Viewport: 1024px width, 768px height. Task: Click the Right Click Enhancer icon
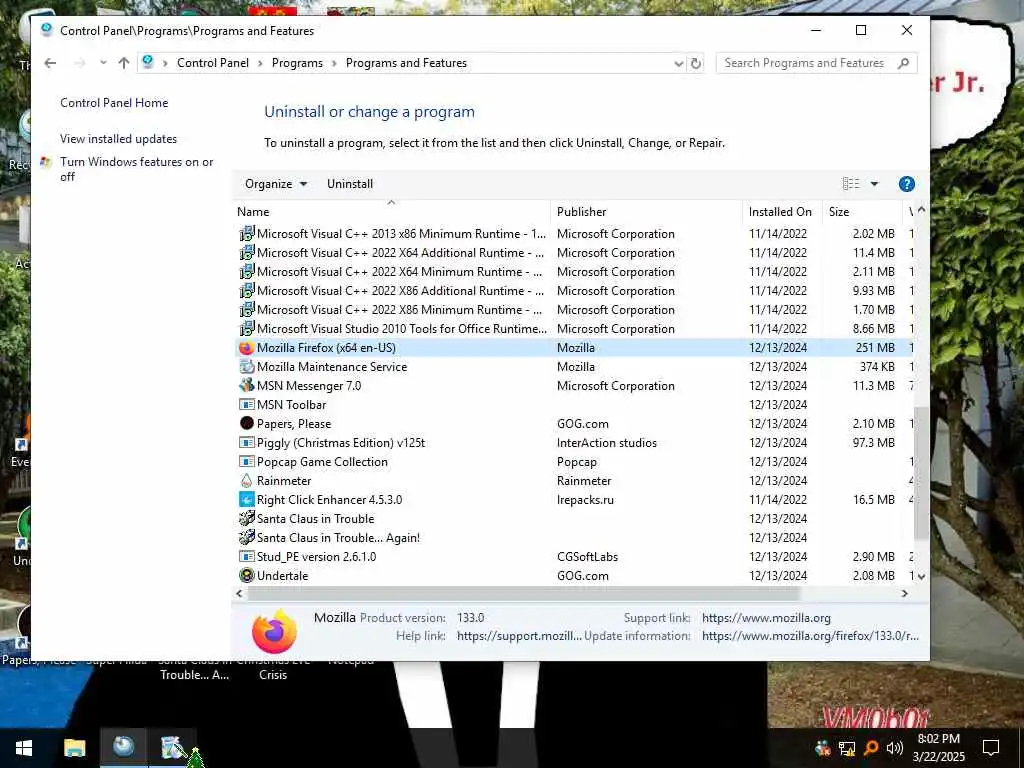[x=246, y=500]
